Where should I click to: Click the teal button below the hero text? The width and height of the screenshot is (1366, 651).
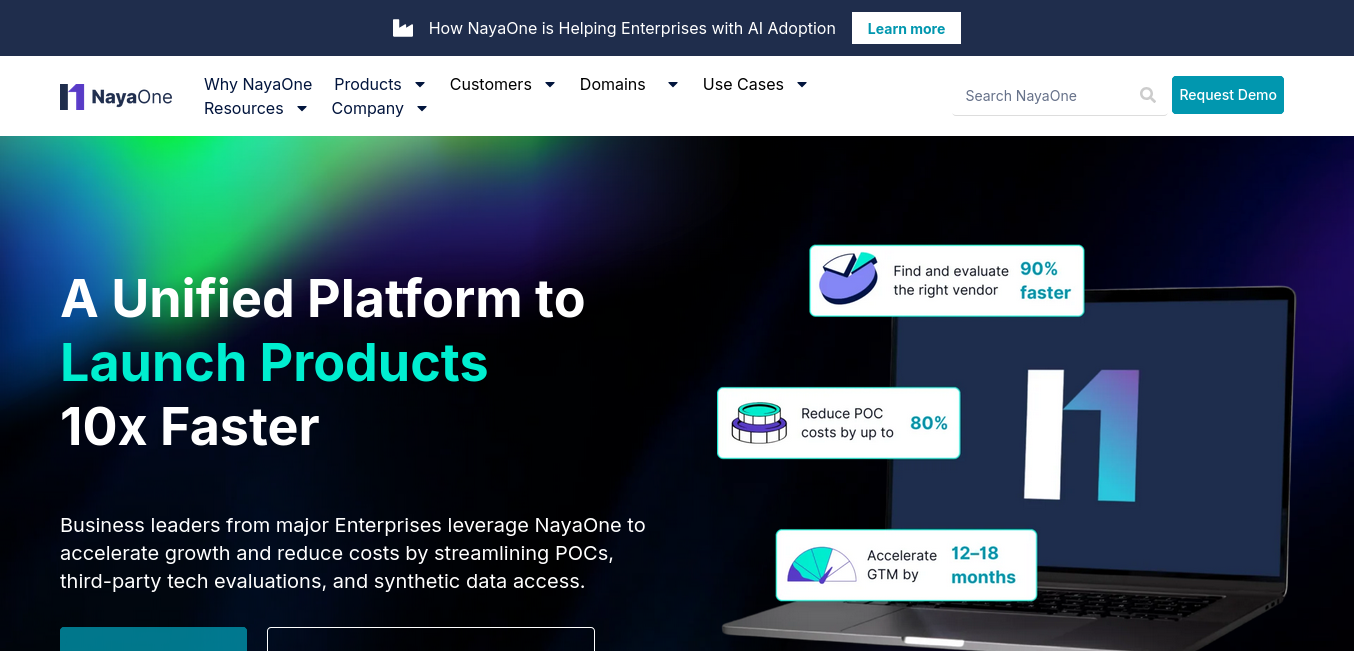pyautogui.click(x=153, y=639)
